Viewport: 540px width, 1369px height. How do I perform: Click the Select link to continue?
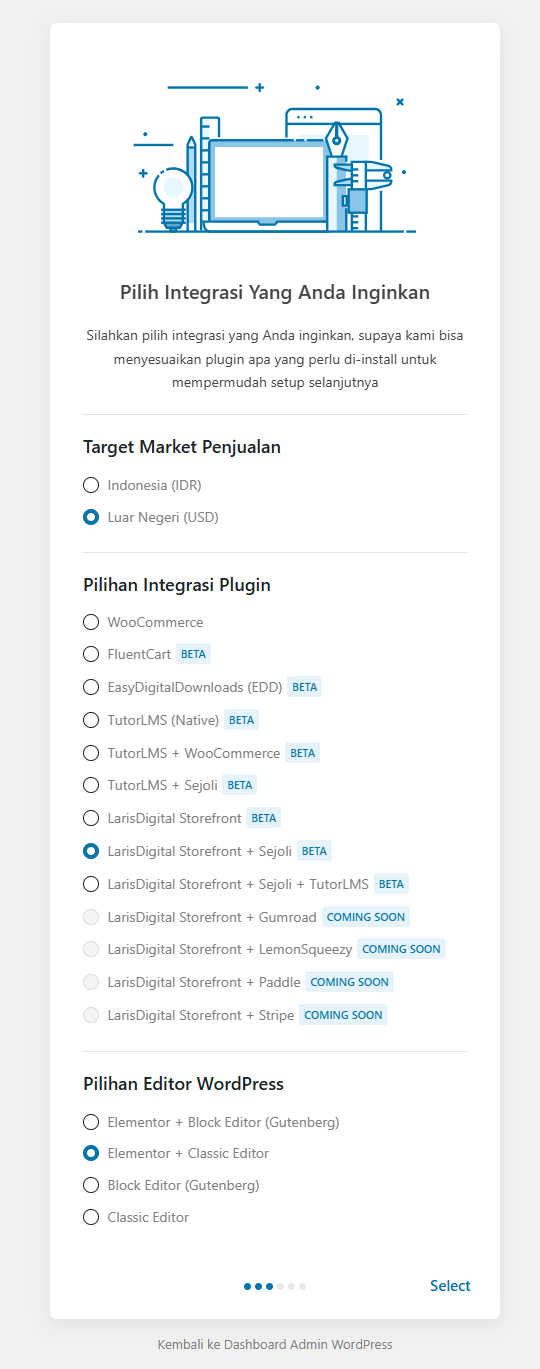(x=450, y=1286)
